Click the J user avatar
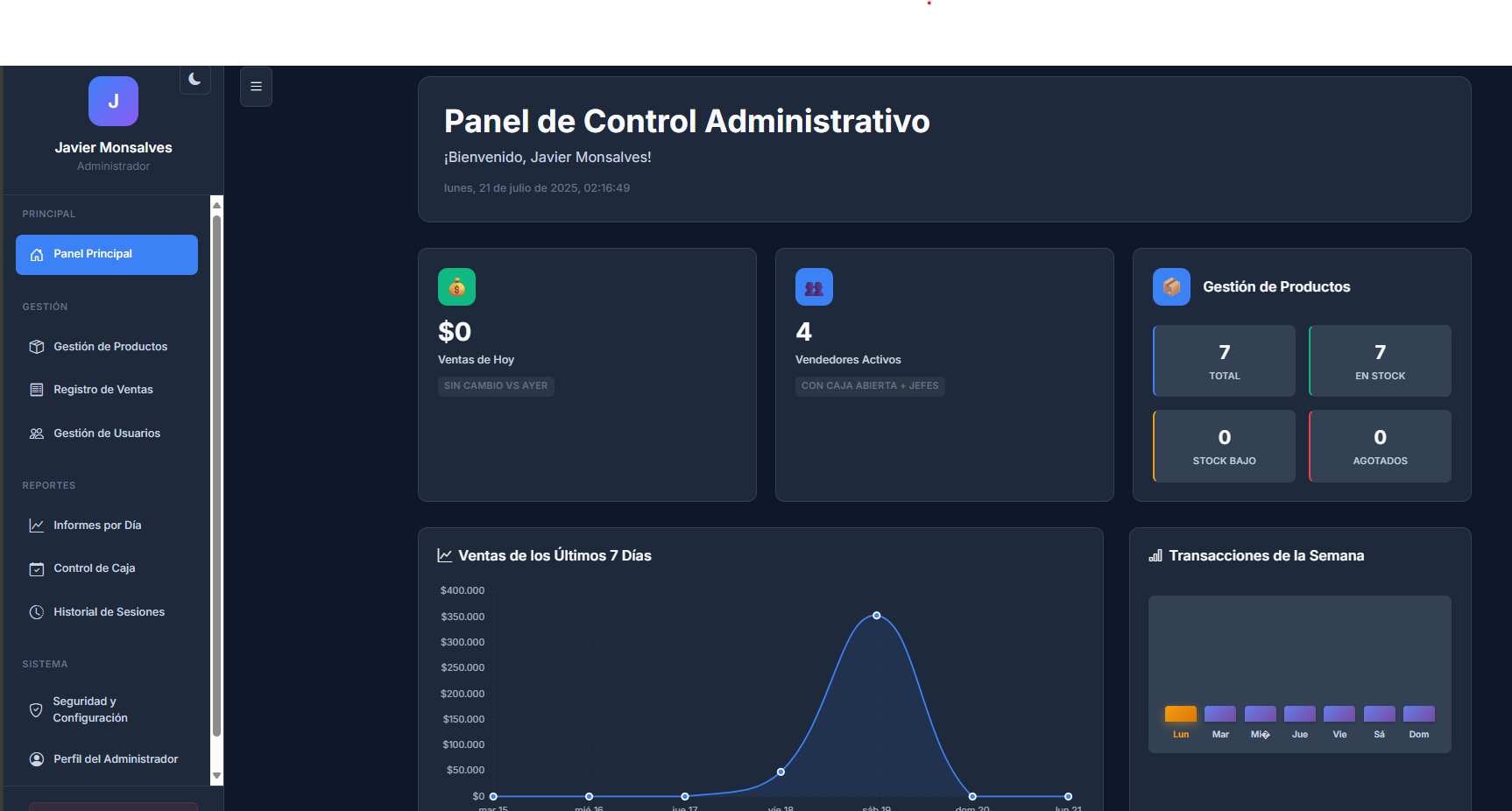This screenshot has height=811, width=1512. pyautogui.click(x=113, y=101)
